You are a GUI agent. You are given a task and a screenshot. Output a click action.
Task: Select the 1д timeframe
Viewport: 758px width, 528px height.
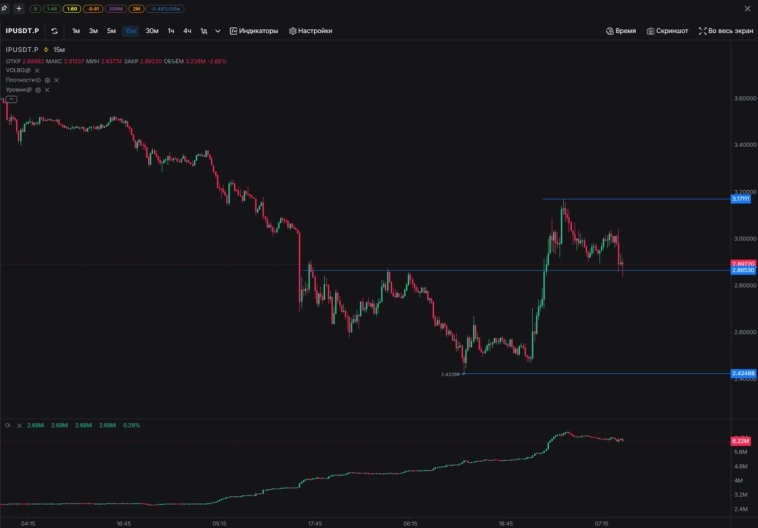pos(204,31)
